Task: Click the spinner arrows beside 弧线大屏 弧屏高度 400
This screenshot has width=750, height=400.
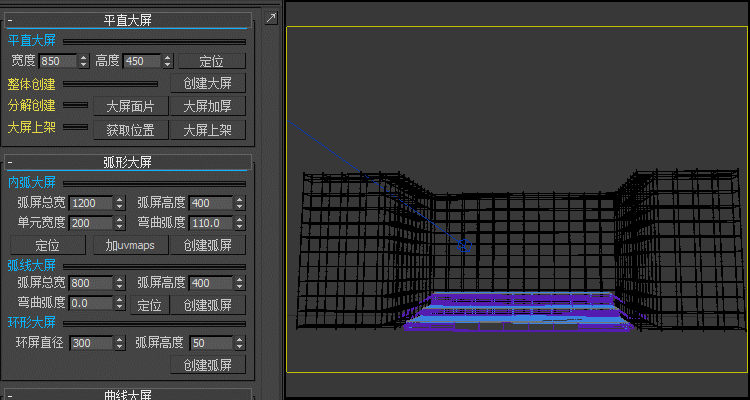Action: [240, 283]
